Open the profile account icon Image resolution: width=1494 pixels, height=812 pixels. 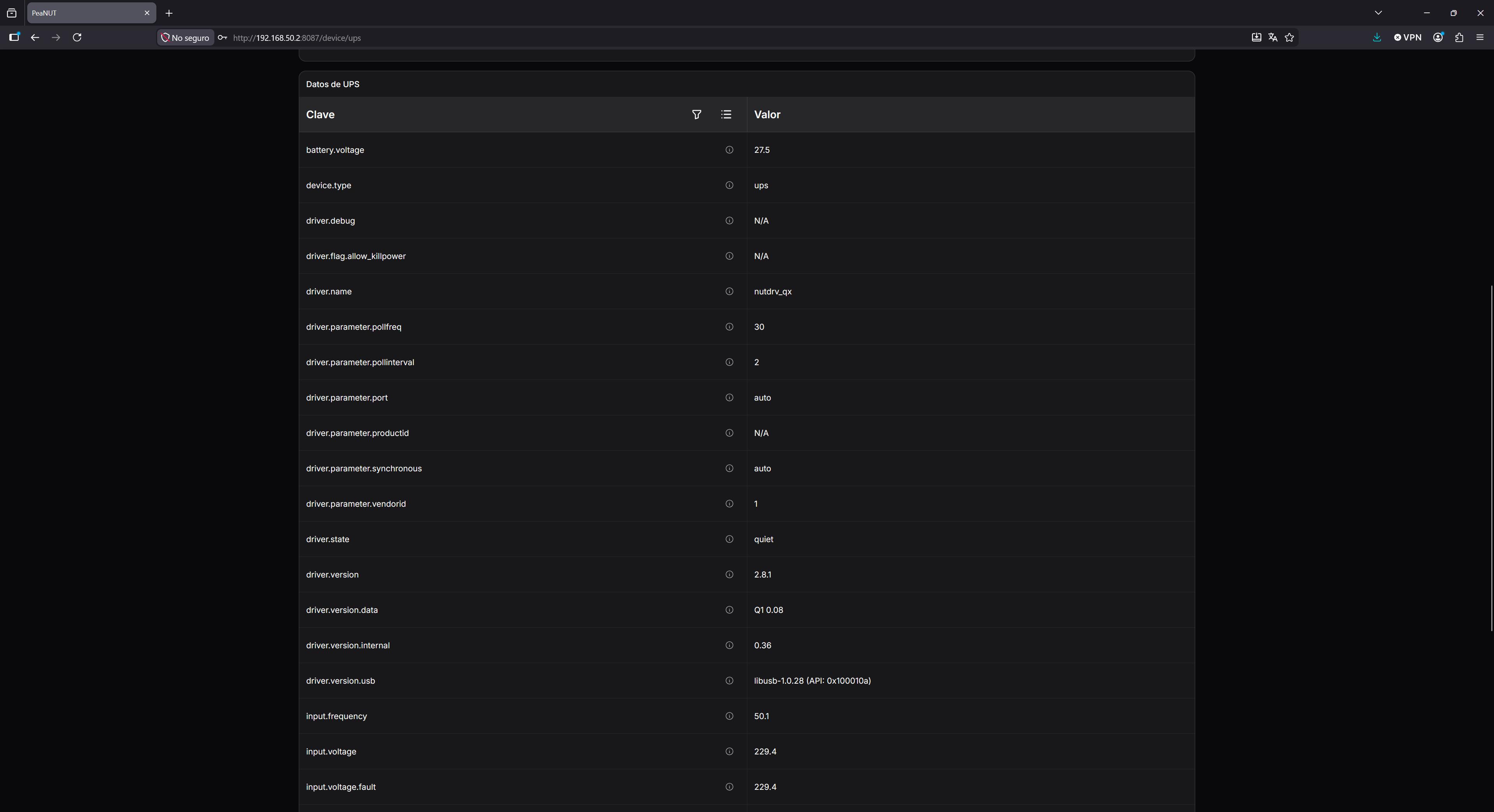[1438, 38]
